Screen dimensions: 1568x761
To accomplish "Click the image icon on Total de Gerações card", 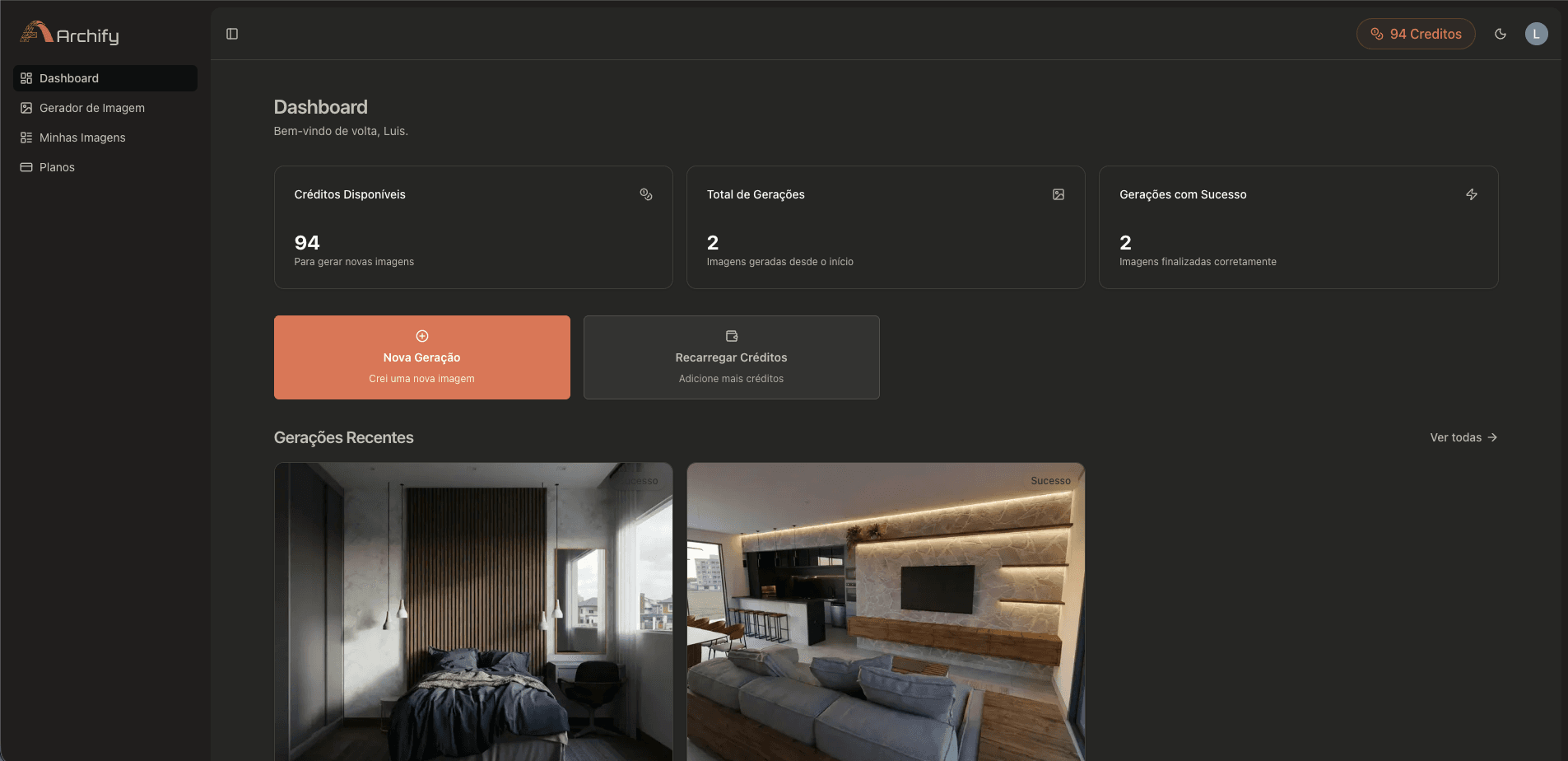I will (x=1059, y=194).
